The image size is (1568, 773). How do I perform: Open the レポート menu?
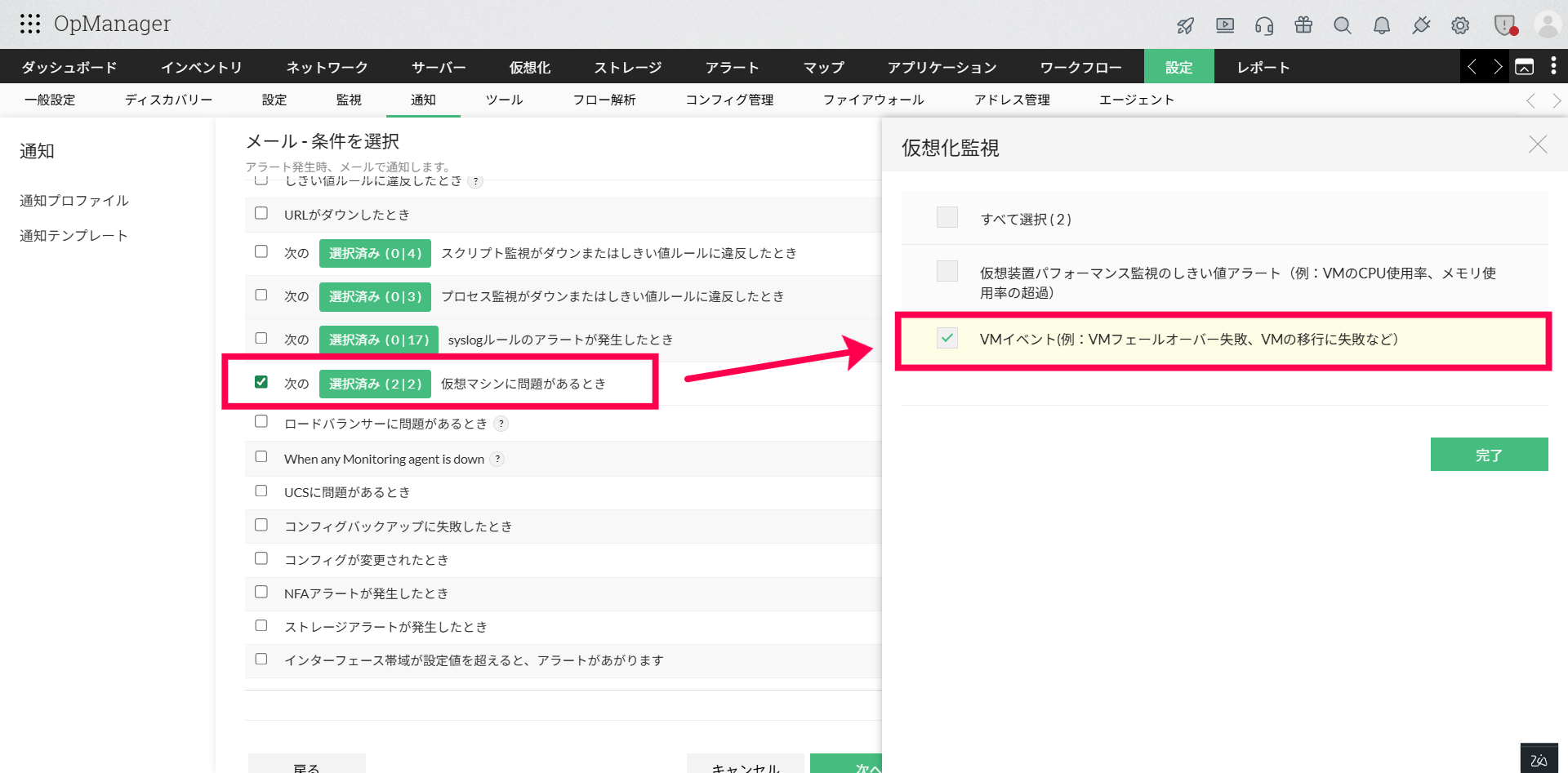pyautogui.click(x=1263, y=67)
